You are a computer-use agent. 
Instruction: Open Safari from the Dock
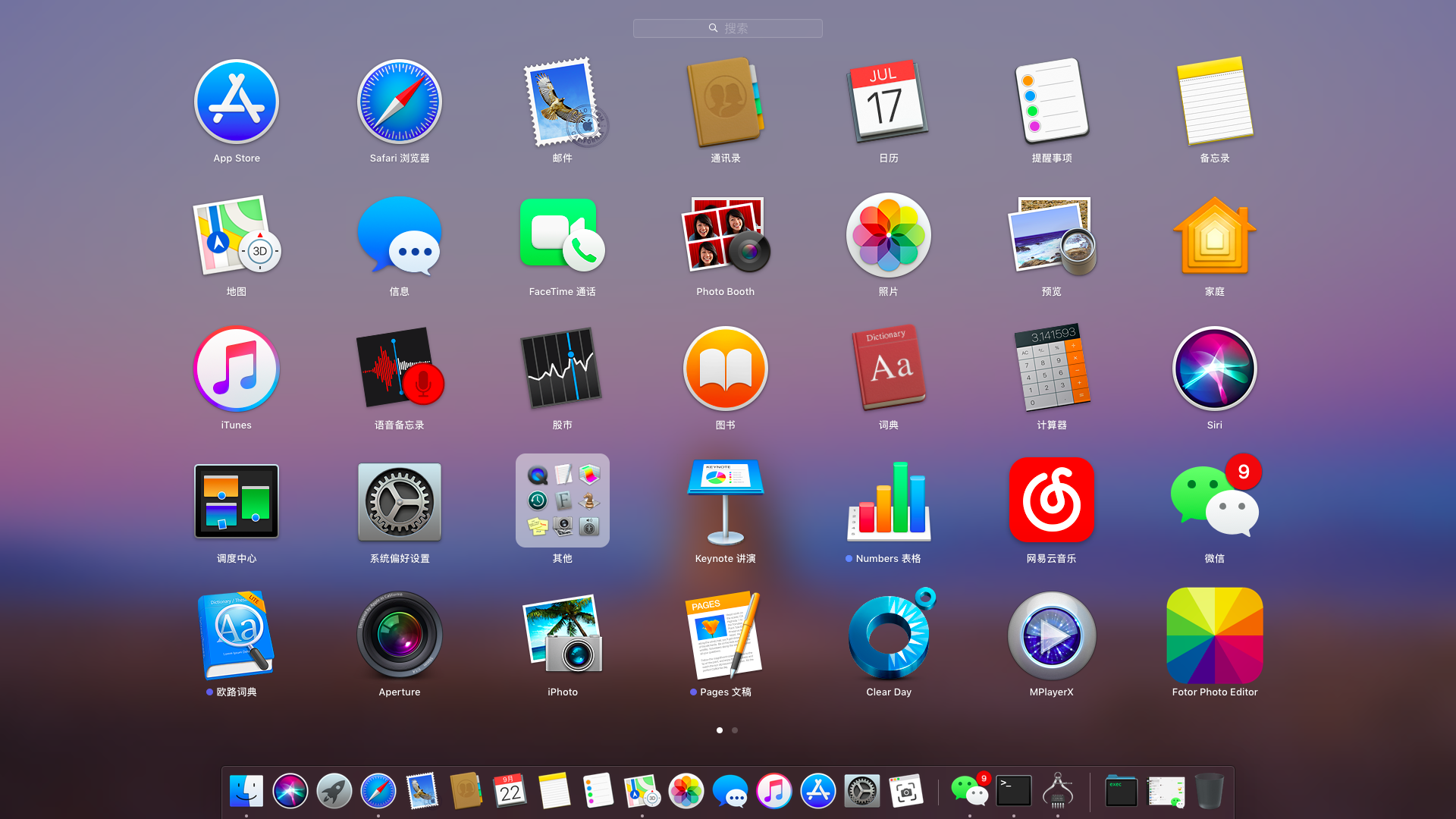(378, 791)
